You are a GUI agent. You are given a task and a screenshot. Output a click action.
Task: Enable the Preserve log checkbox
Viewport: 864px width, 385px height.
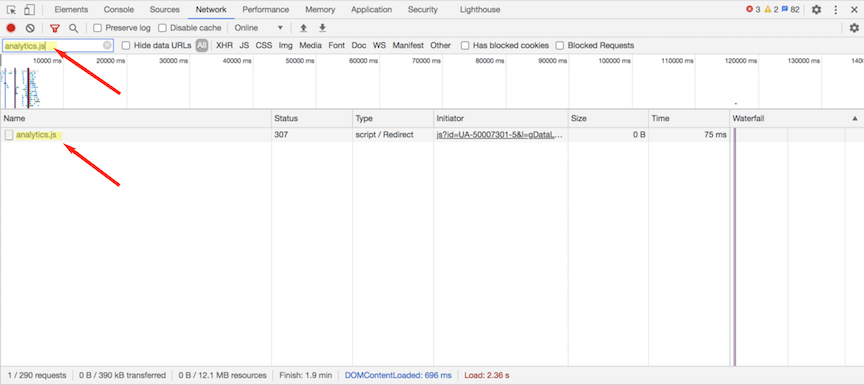pos(98,28)
